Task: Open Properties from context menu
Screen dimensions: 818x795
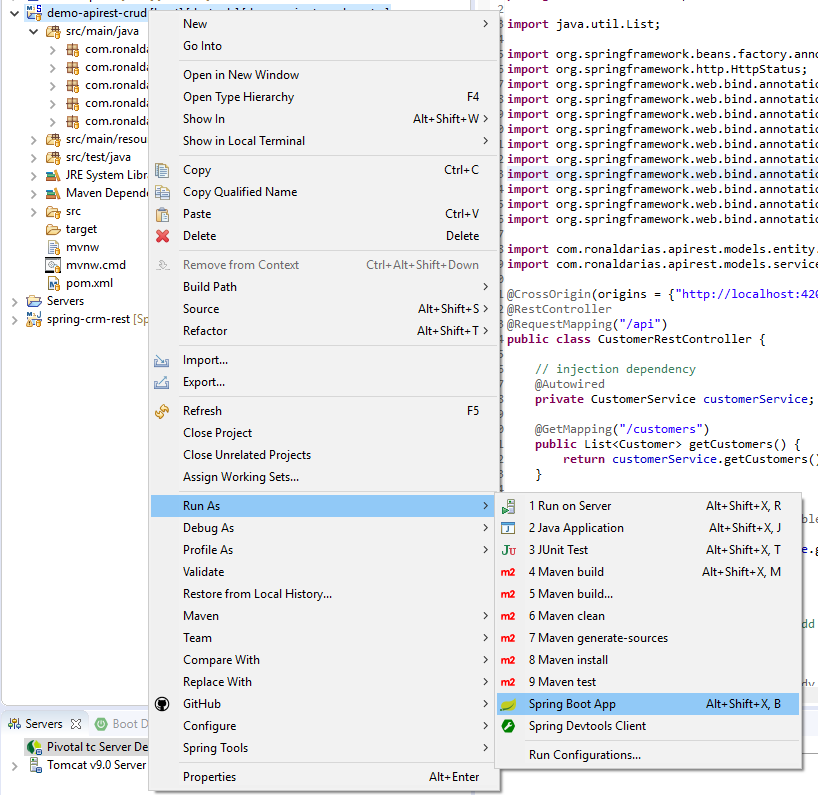Action: coord(324,777)
